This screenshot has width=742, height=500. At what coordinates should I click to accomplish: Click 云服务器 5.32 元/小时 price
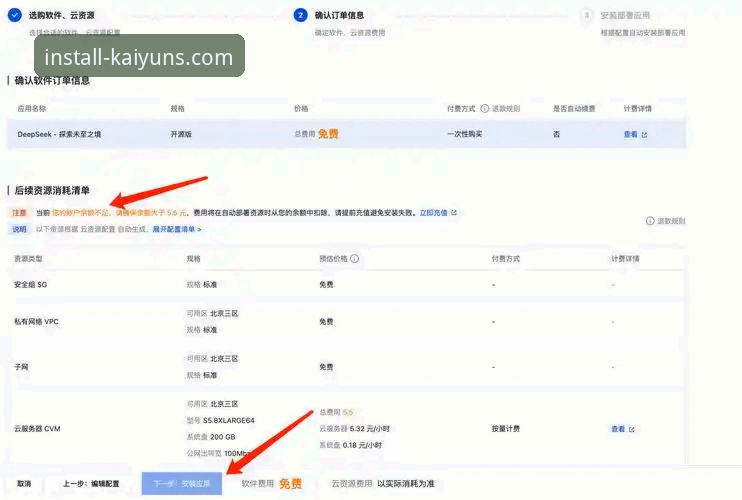pos(354,429)
